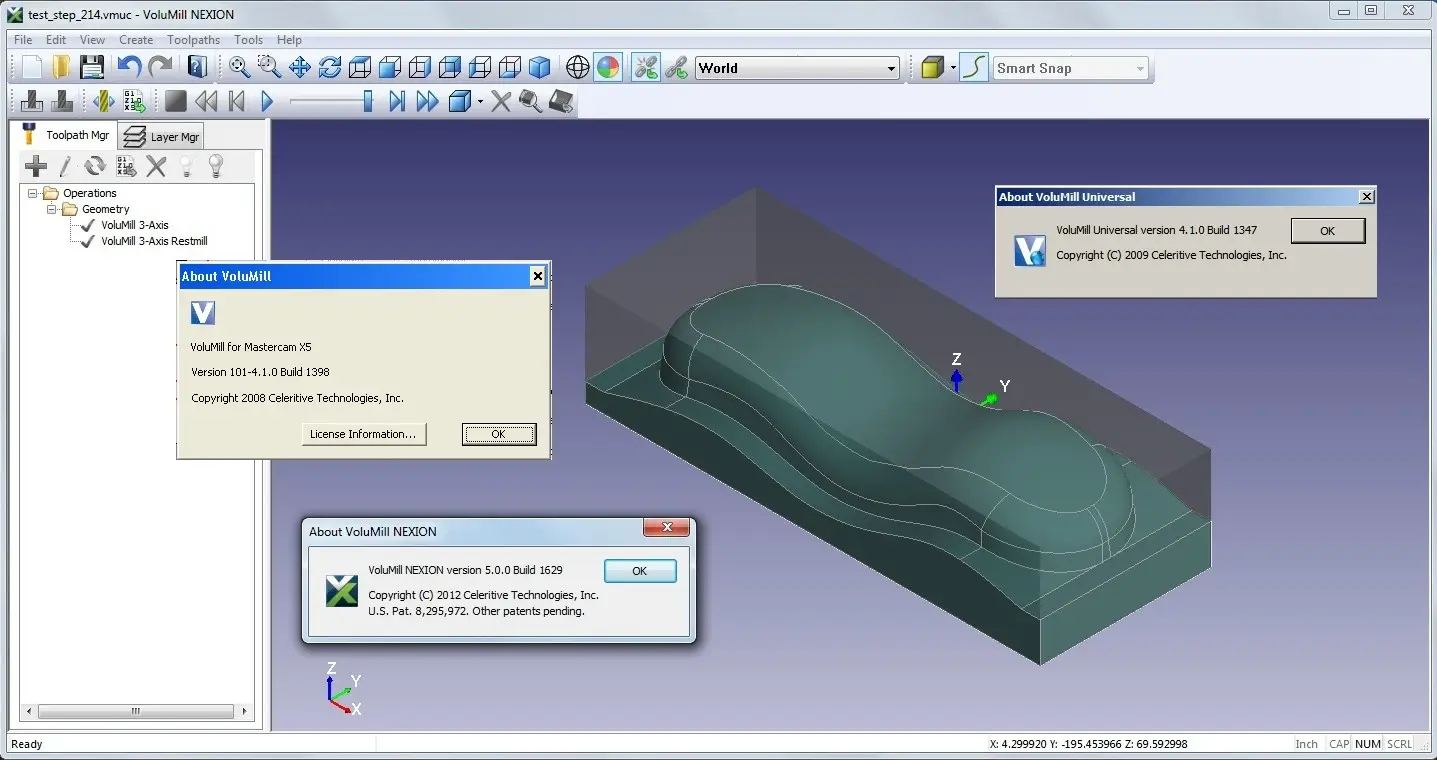
Task: Open the stock cube dropdown arrow
Action: (x=480, y=102)
